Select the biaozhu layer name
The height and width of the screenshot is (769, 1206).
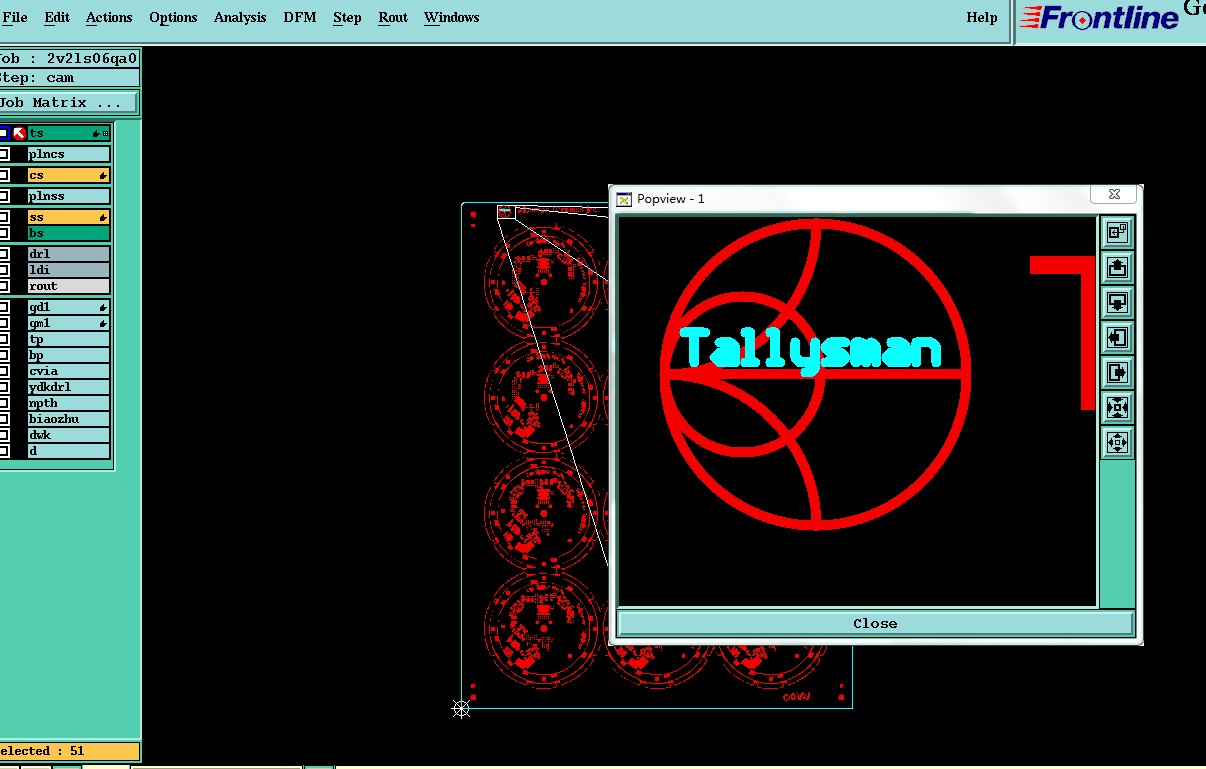click(69, 419)
